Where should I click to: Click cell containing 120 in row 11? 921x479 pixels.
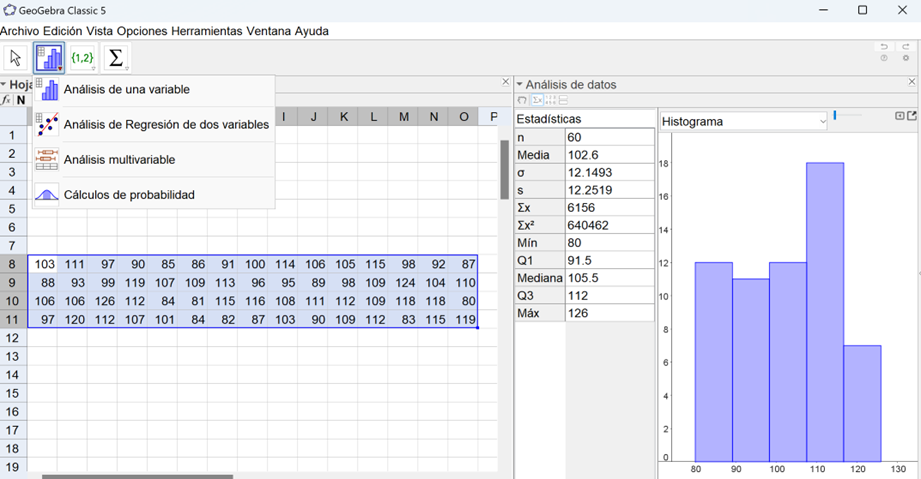72,320
